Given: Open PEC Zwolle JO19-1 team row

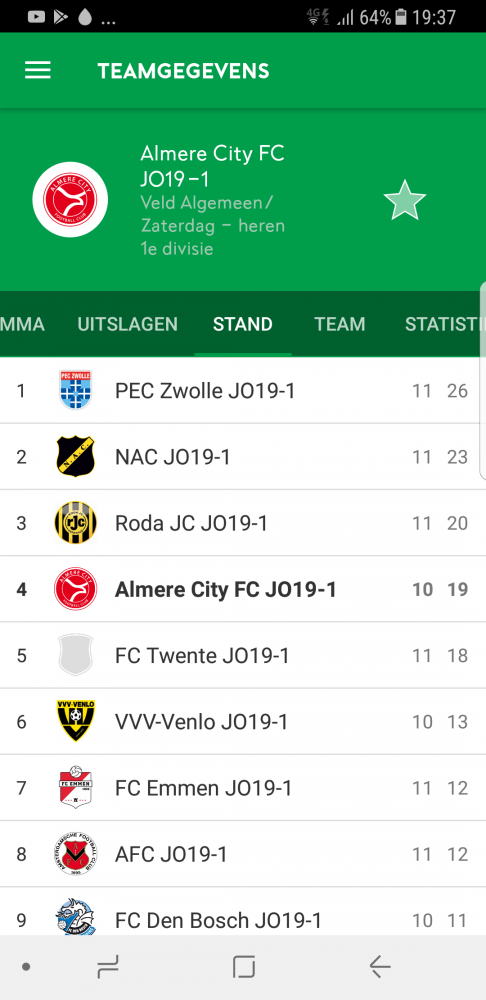Looking at the screenshot, I should 243,390.
